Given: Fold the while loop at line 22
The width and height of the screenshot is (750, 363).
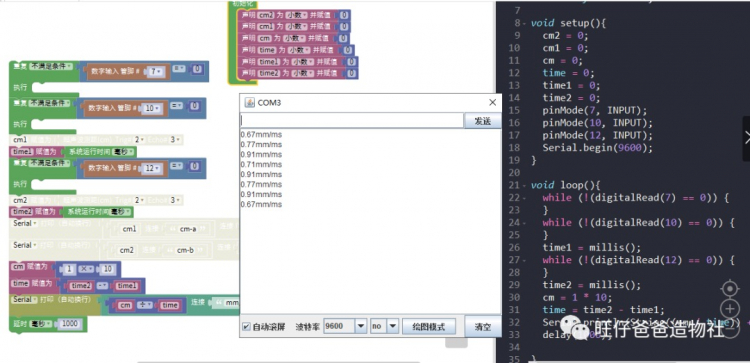Looking at the screenshot, I should [525, 198].
